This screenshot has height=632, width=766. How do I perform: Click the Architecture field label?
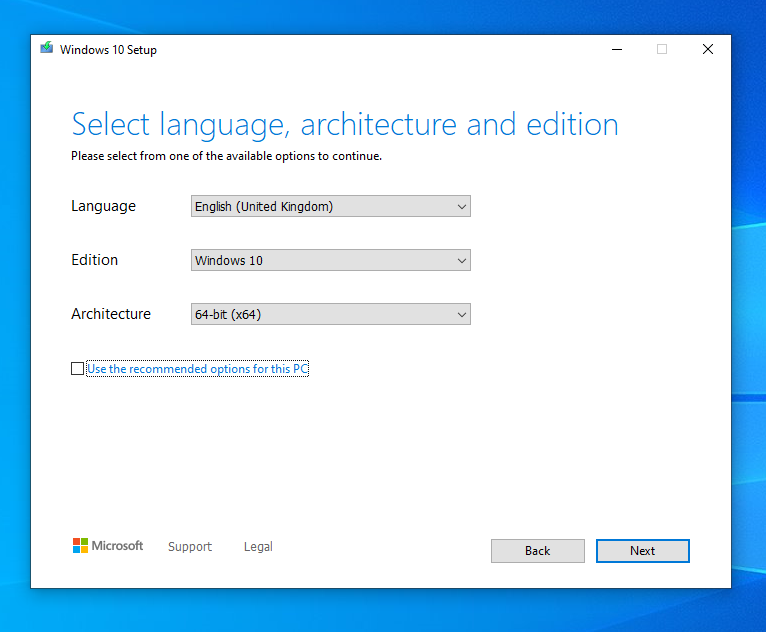111,314
